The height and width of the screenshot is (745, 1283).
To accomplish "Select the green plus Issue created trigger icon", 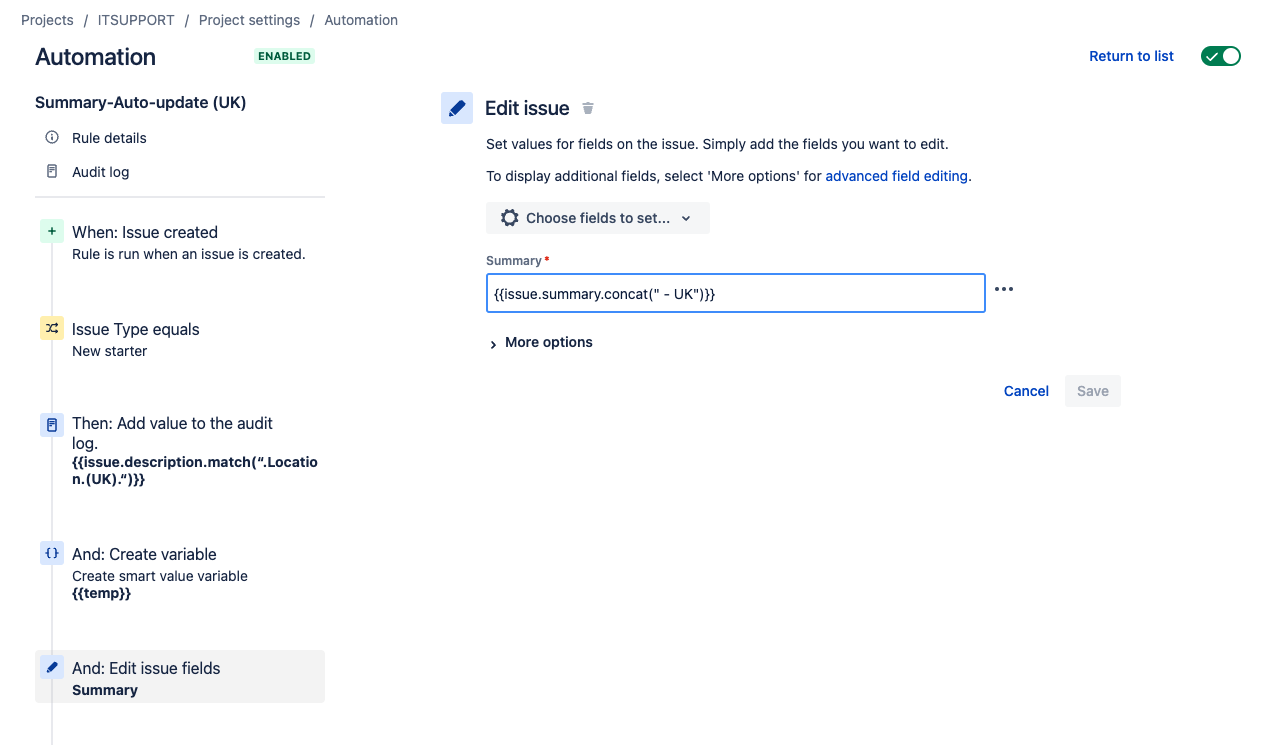I will tap(52, 231).
